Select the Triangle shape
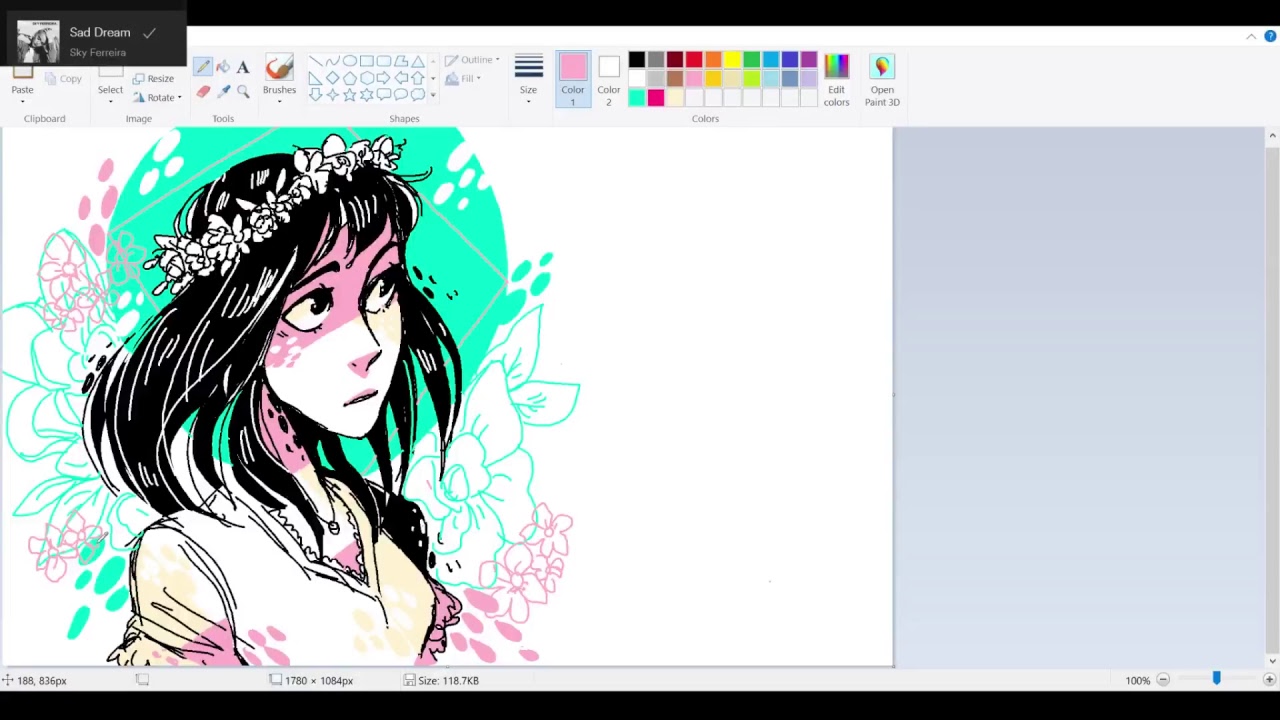The image size is (1280, 720). pyautogui.click(x=417, y=61)
